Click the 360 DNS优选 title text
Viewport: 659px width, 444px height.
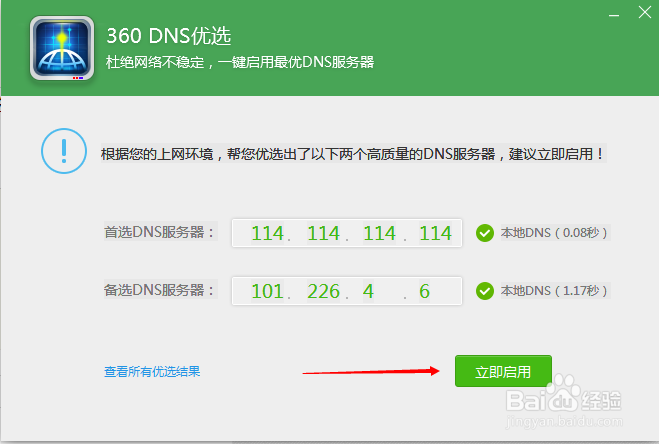click(x=169, y=36)
